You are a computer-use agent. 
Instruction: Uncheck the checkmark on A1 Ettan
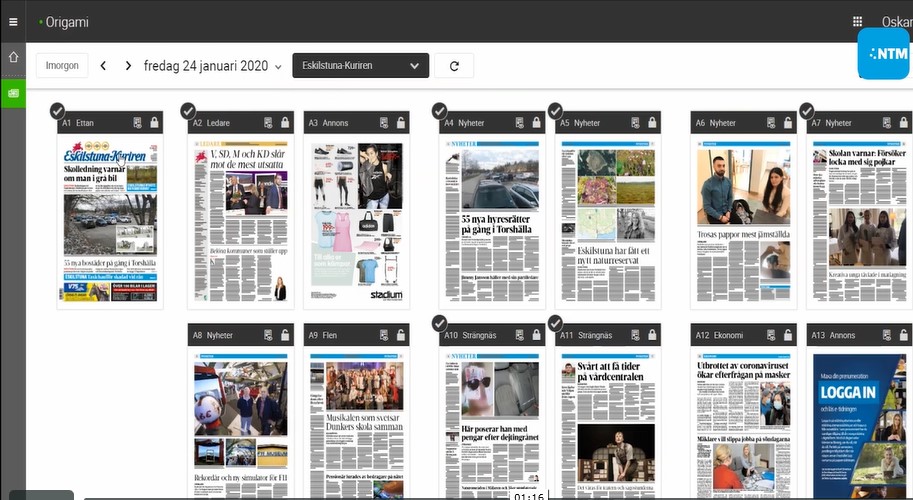pos(57,111)
